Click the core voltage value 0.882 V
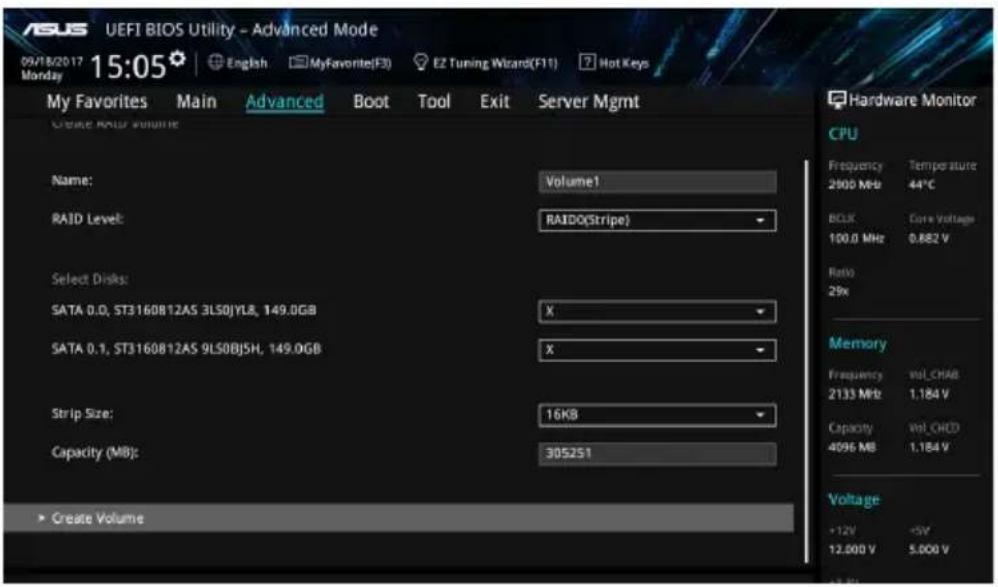 tap(929, 238)
